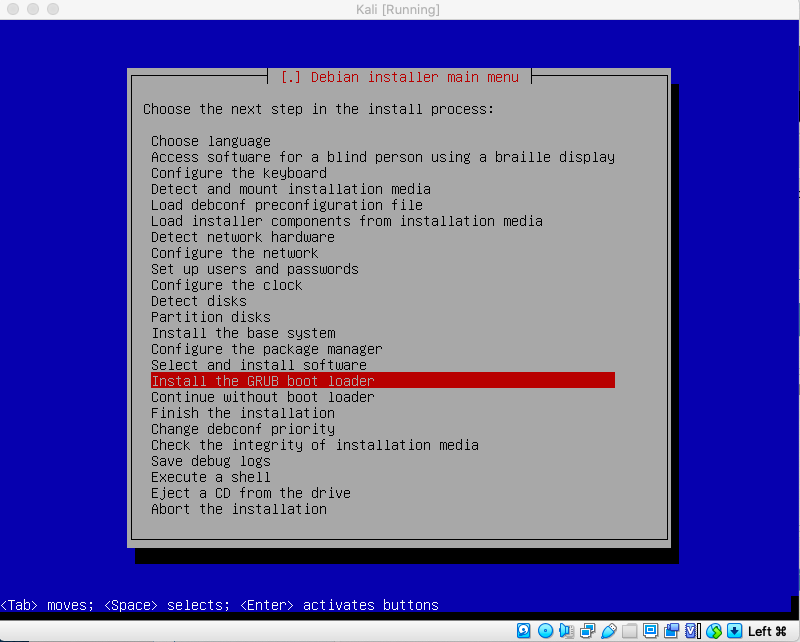
Task: Click the USB devices icon
Action: tap(608, 631)
